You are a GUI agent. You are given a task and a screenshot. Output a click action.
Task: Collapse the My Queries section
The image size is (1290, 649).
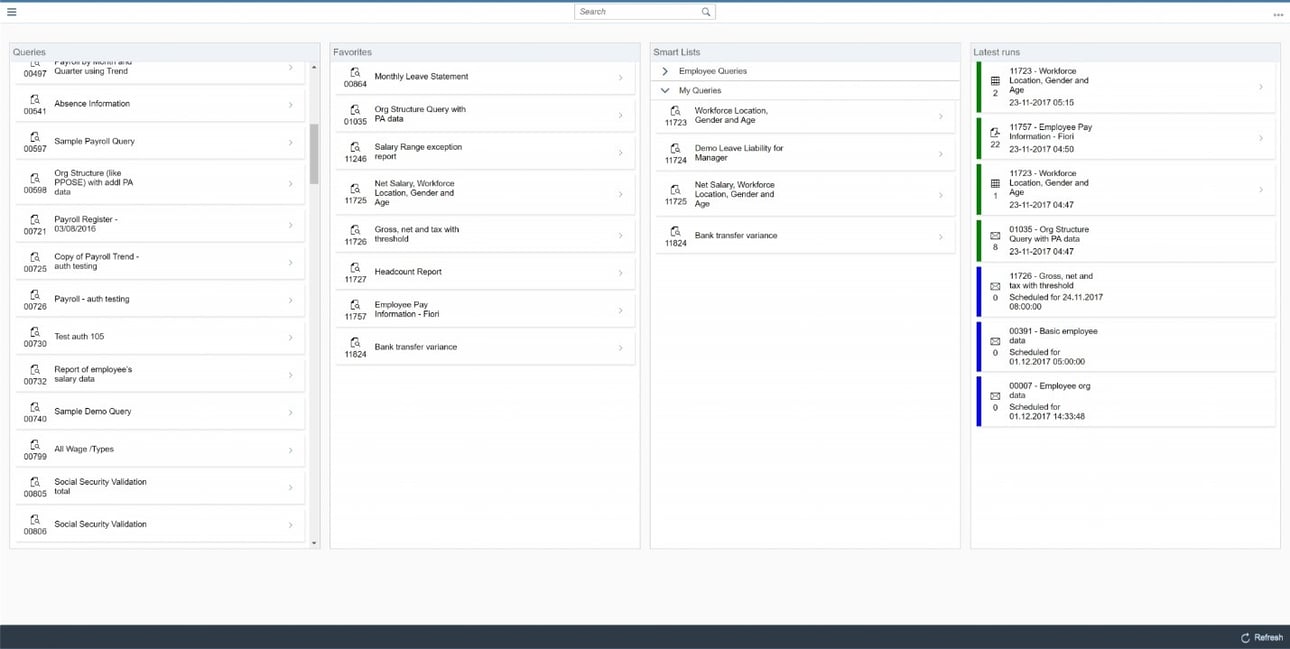[664, 90]
